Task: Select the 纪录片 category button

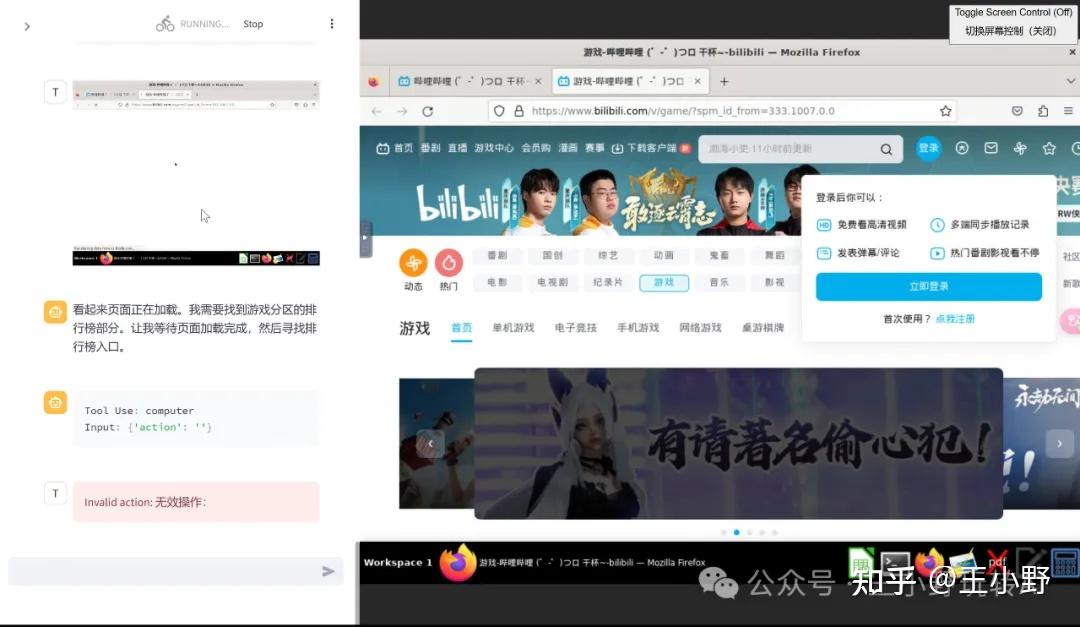Action: pyautogui.click(x=608, y=282)
